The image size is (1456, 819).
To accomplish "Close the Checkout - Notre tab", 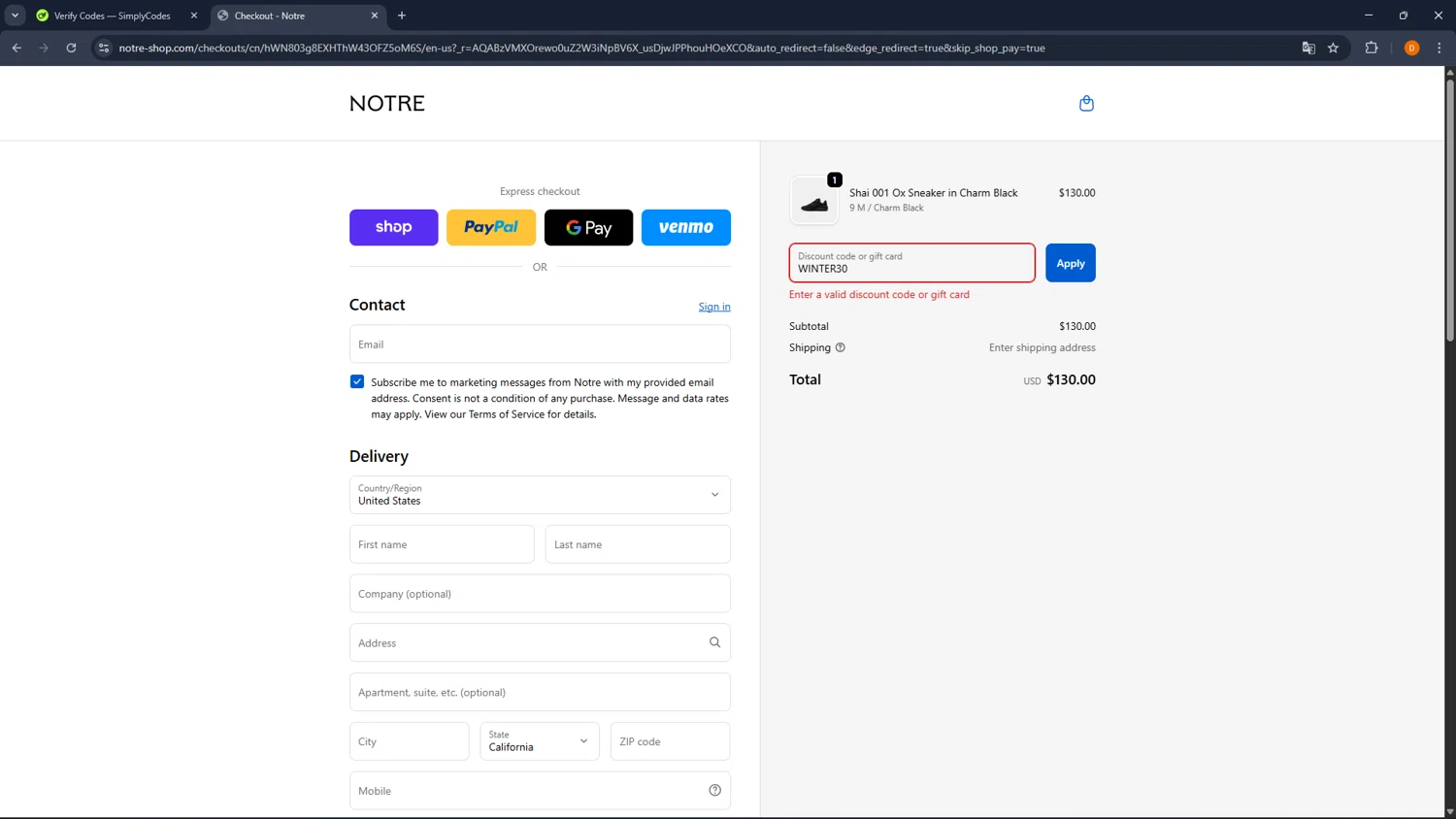I will [x=375, y=16].
